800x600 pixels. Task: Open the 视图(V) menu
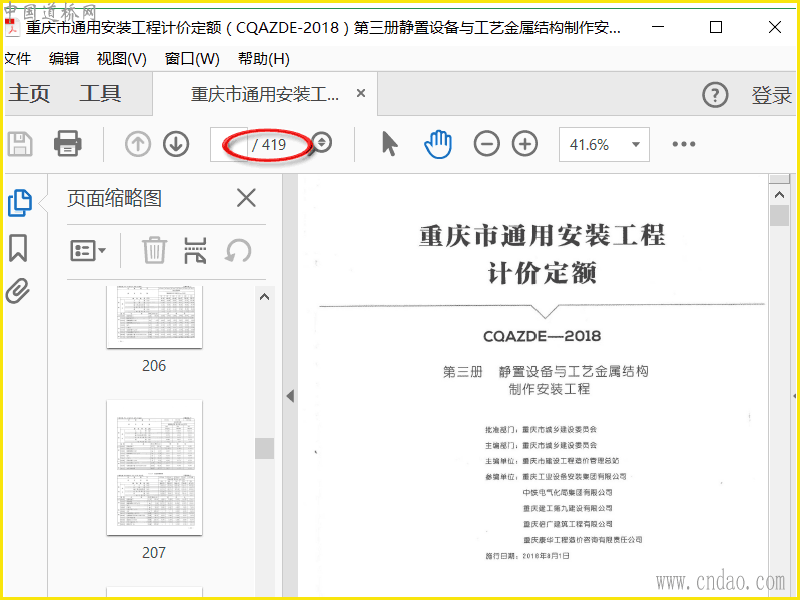click(122, 59)
